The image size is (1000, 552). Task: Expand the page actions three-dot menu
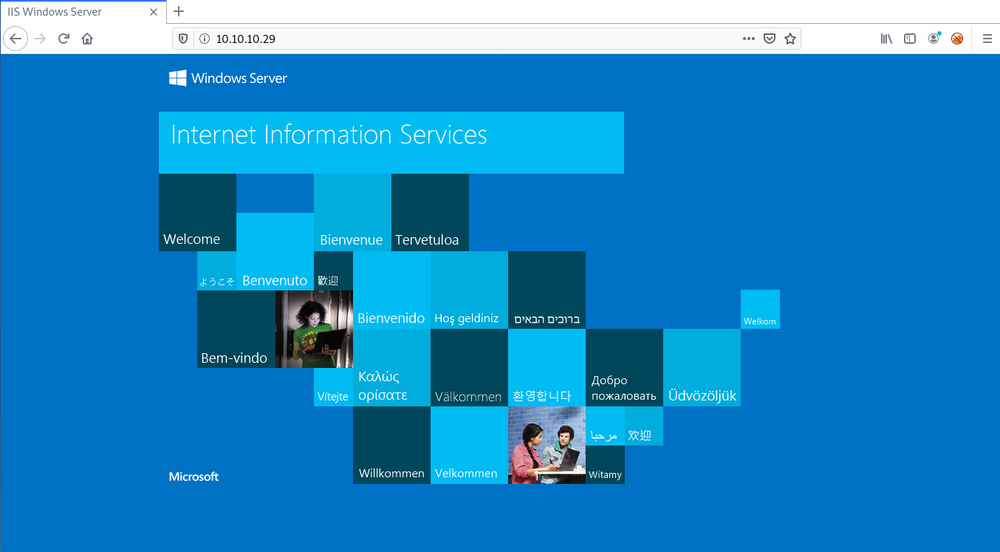(748, 39)
